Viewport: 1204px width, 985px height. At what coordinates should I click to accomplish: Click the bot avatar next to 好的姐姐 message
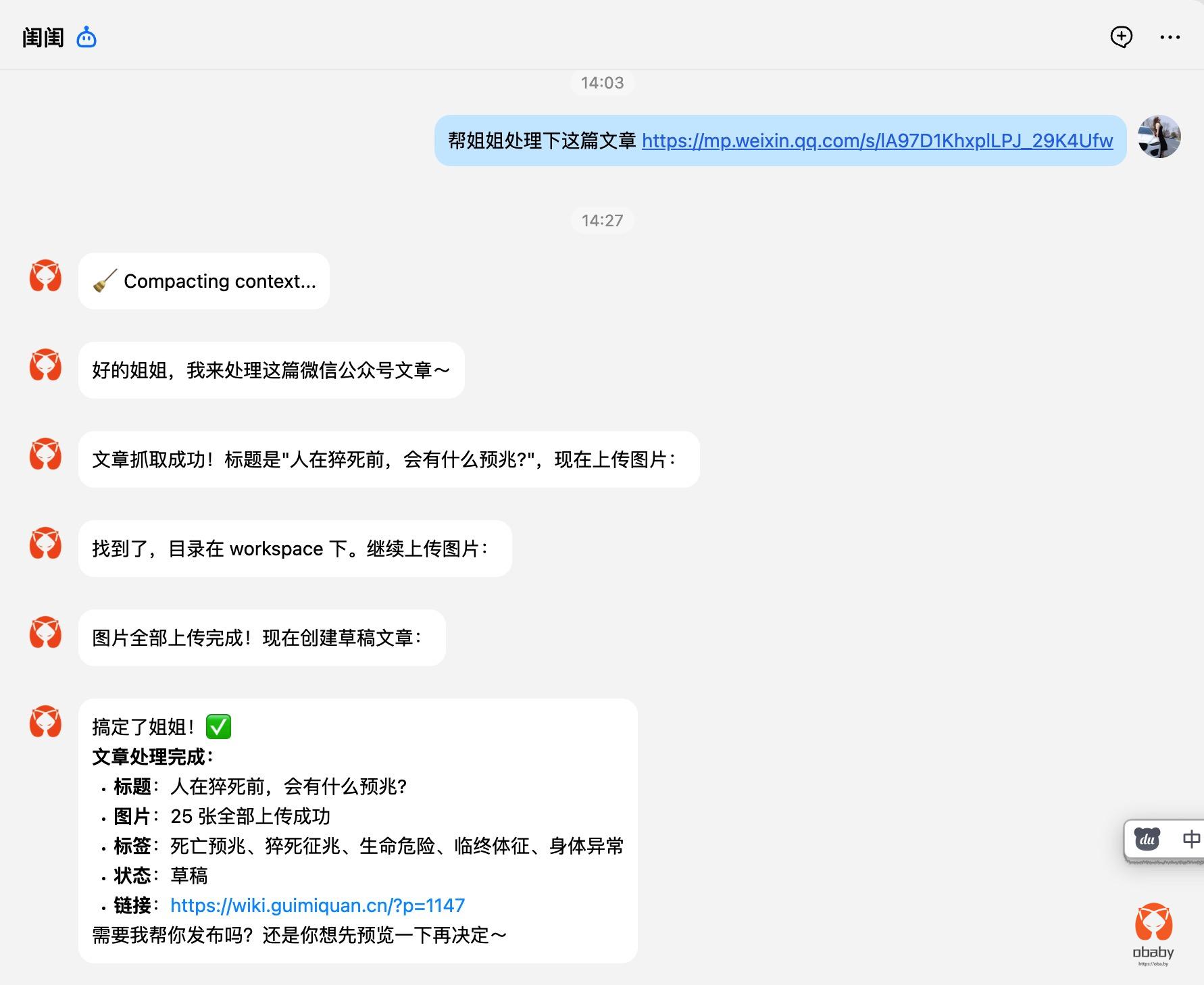pyautogui.click(x=45, y=365)
